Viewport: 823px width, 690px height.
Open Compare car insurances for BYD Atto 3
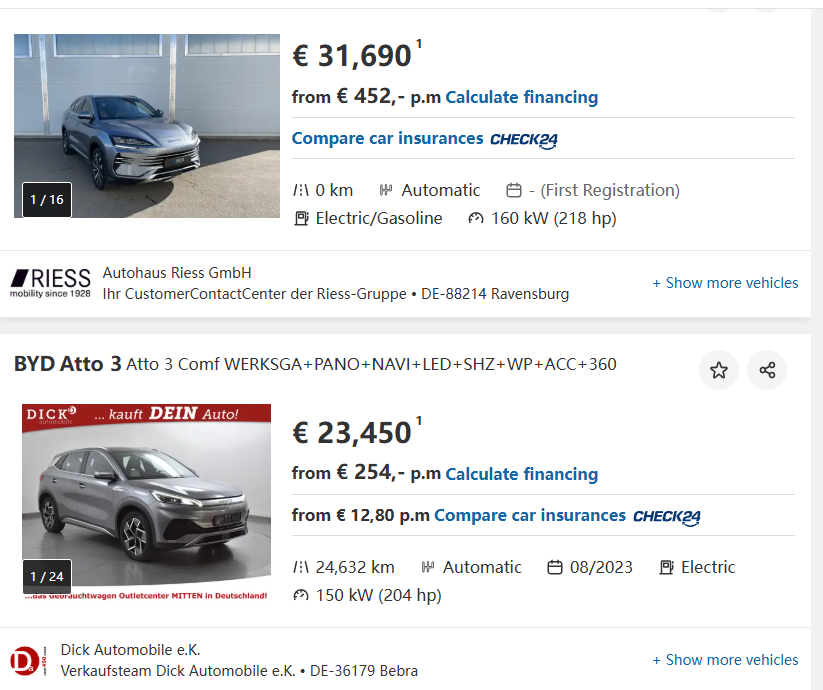[x=529, y=515]
